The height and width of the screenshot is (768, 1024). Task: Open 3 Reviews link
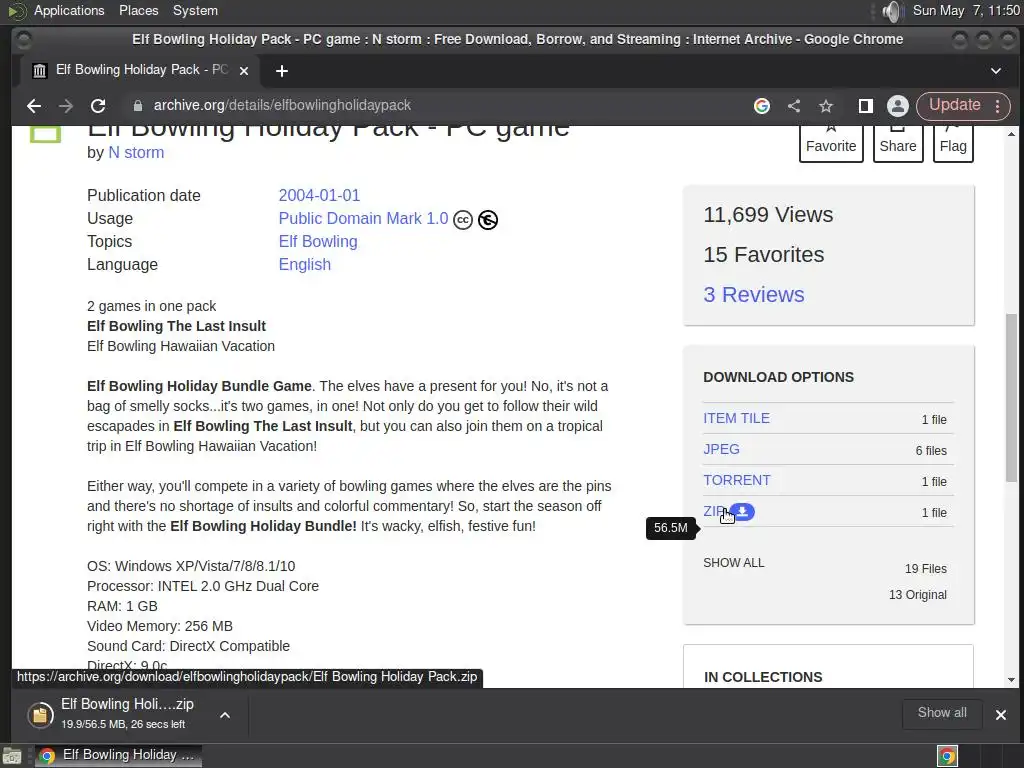[x=754, y=295]
